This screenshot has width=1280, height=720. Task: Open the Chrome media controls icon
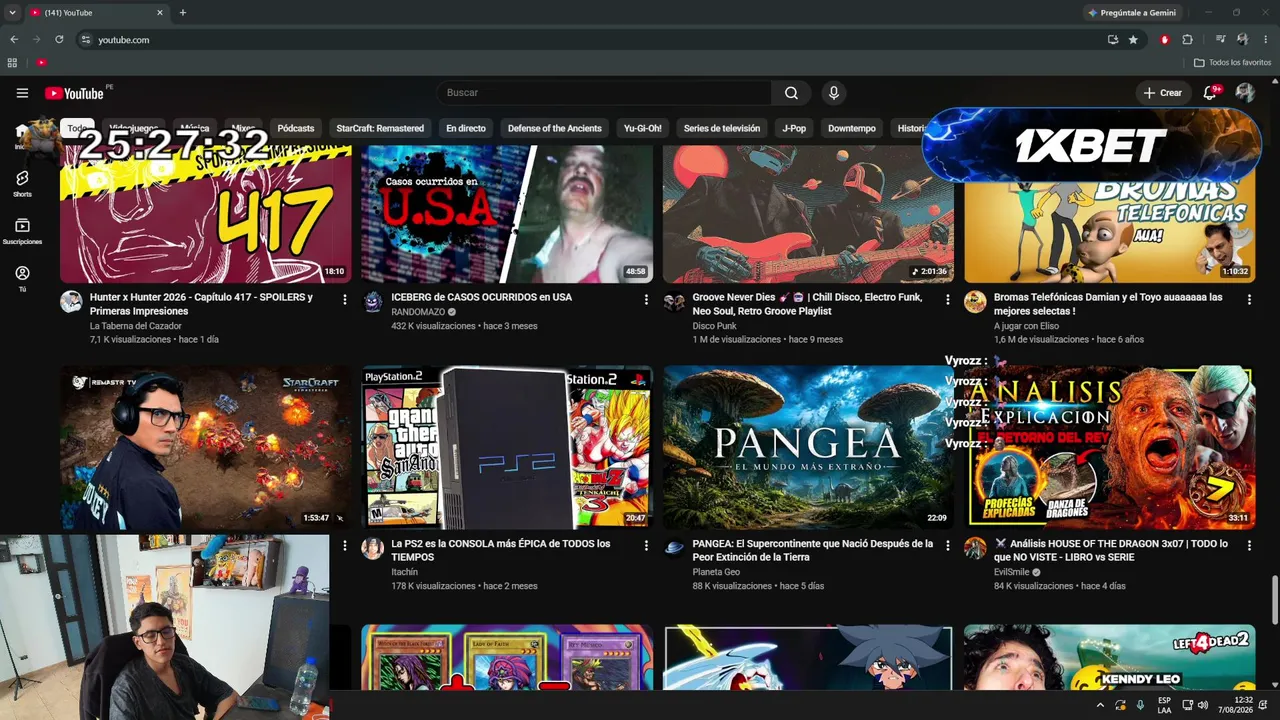coord(1221,40)
